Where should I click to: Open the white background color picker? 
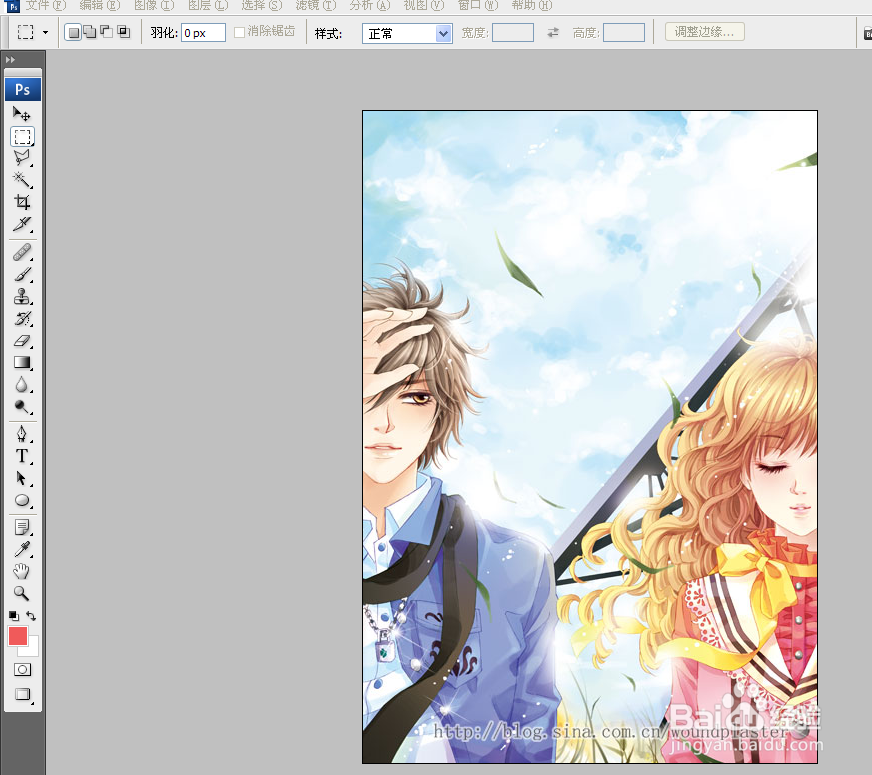(33, 649)
